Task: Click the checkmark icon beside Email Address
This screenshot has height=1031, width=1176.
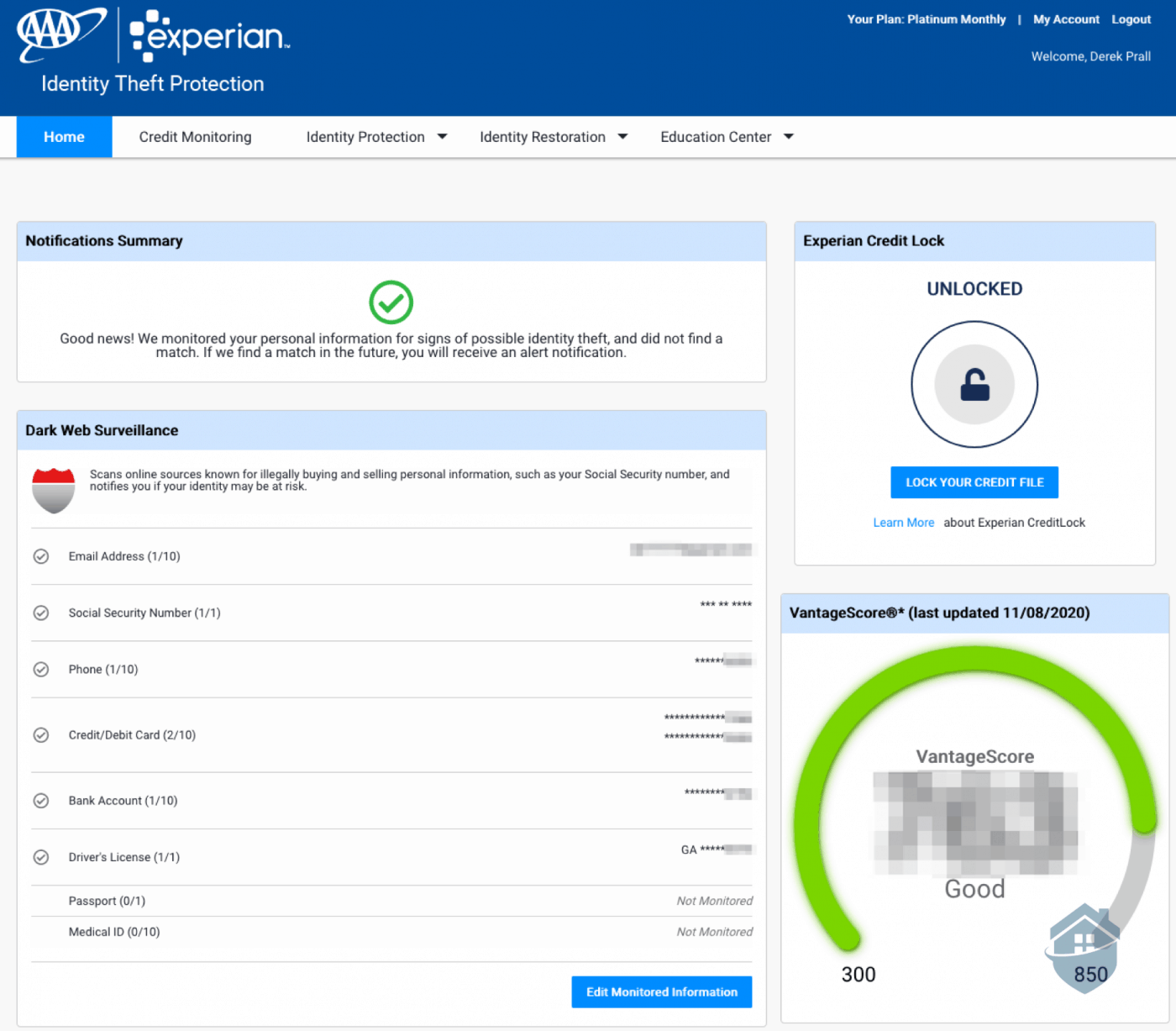Action: coord(41,555)
